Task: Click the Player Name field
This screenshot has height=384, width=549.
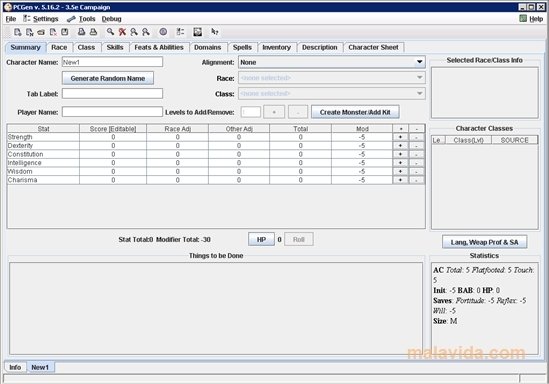Action: point(112,112)
